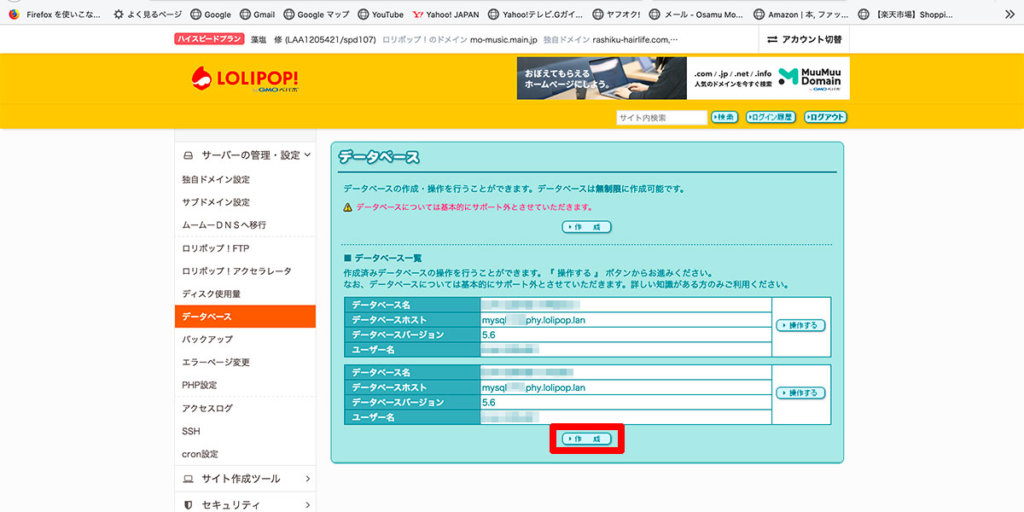Select 独自ドメイン設定 in sidebar

(x=216, y=180)
